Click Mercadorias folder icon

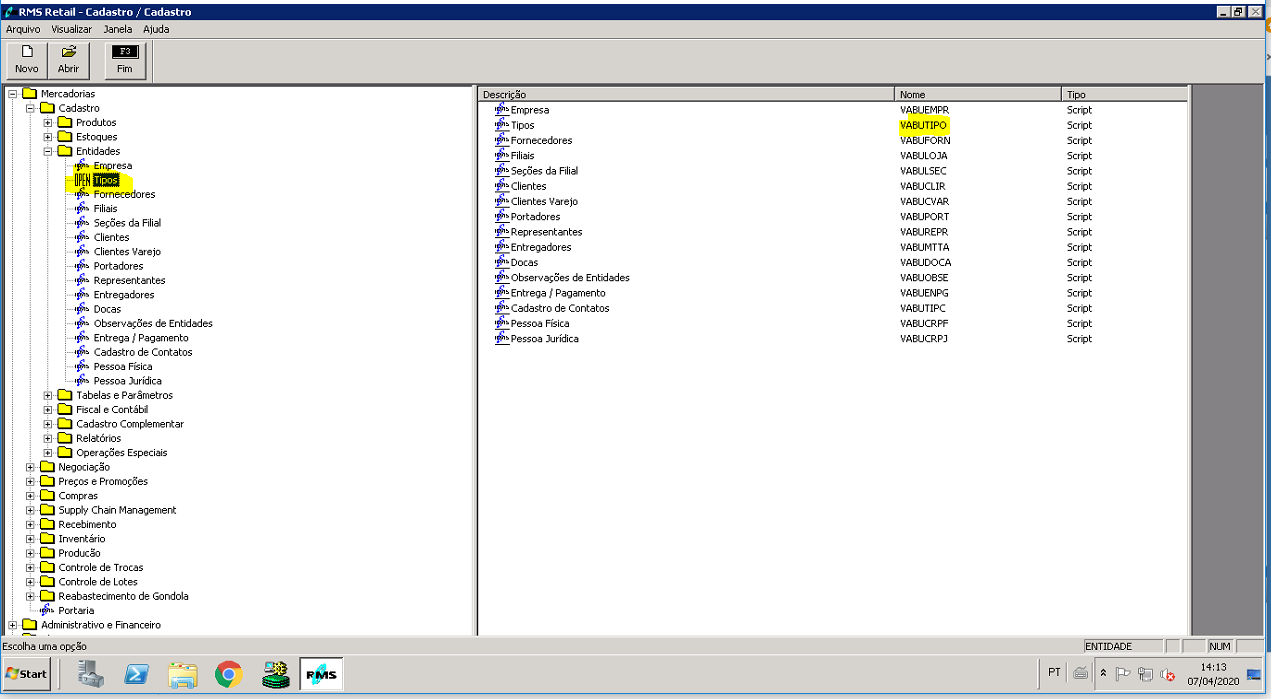point(30,94)
